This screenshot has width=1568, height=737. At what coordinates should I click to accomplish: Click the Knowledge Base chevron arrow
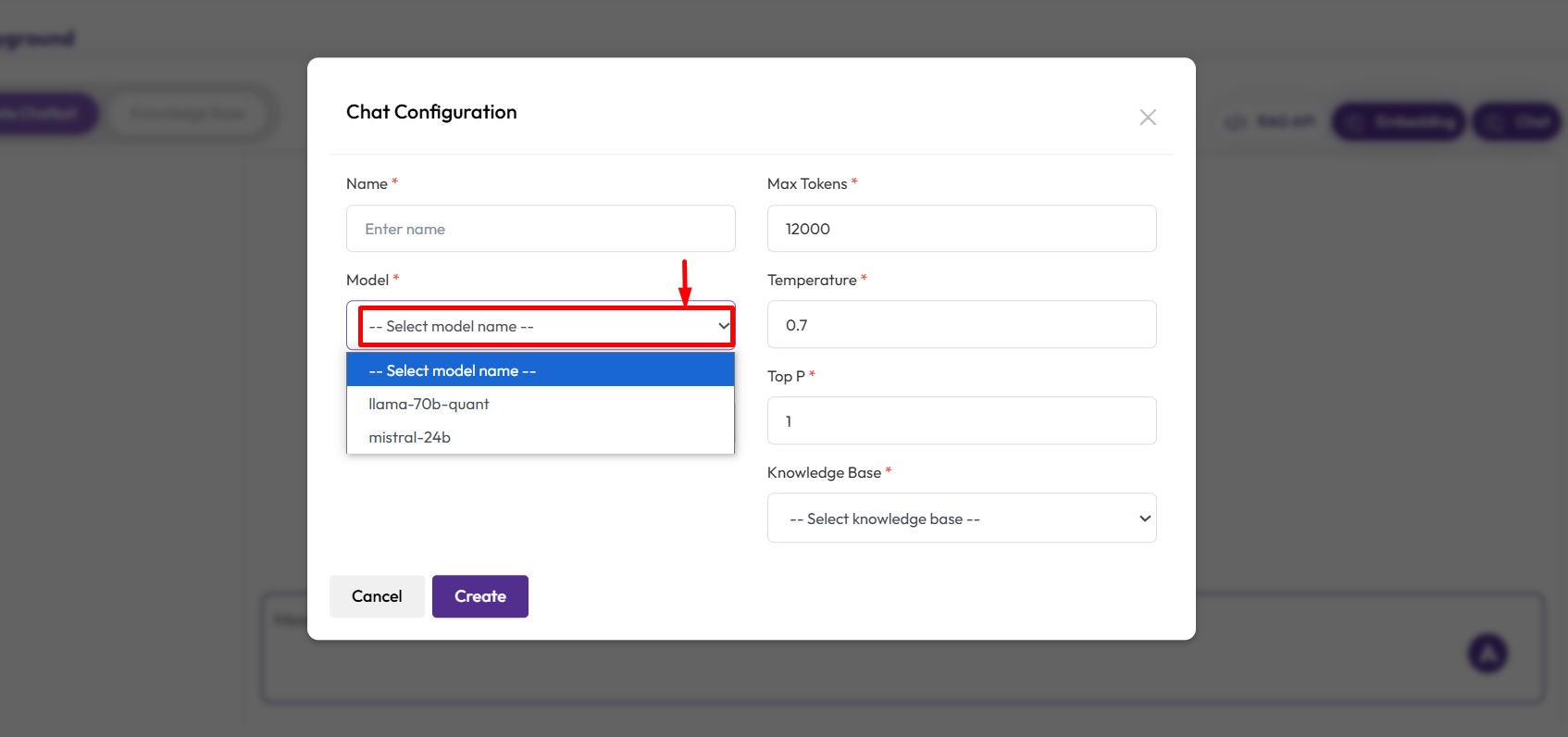tap(1145, 518)
